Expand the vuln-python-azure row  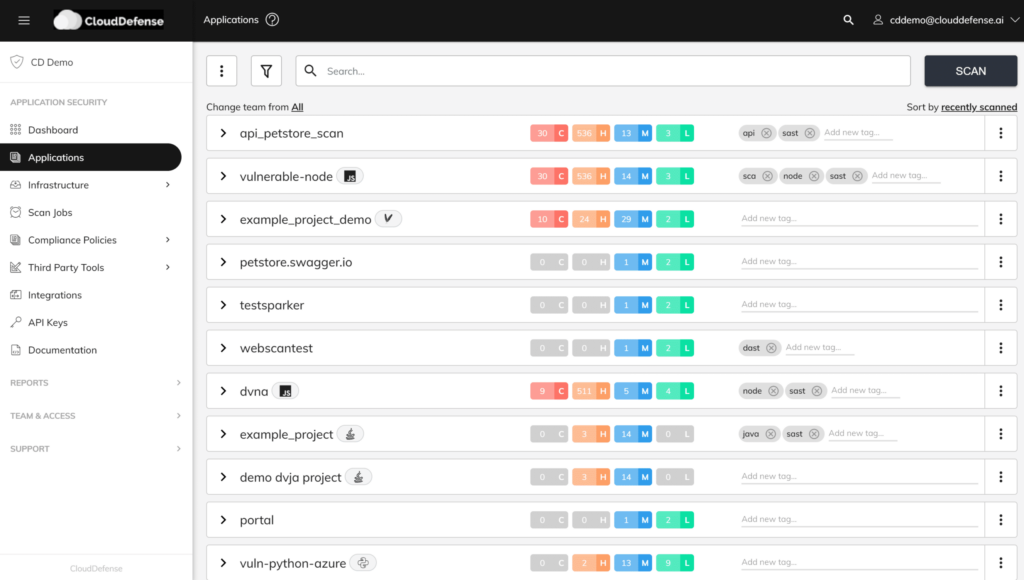point(223,563)
